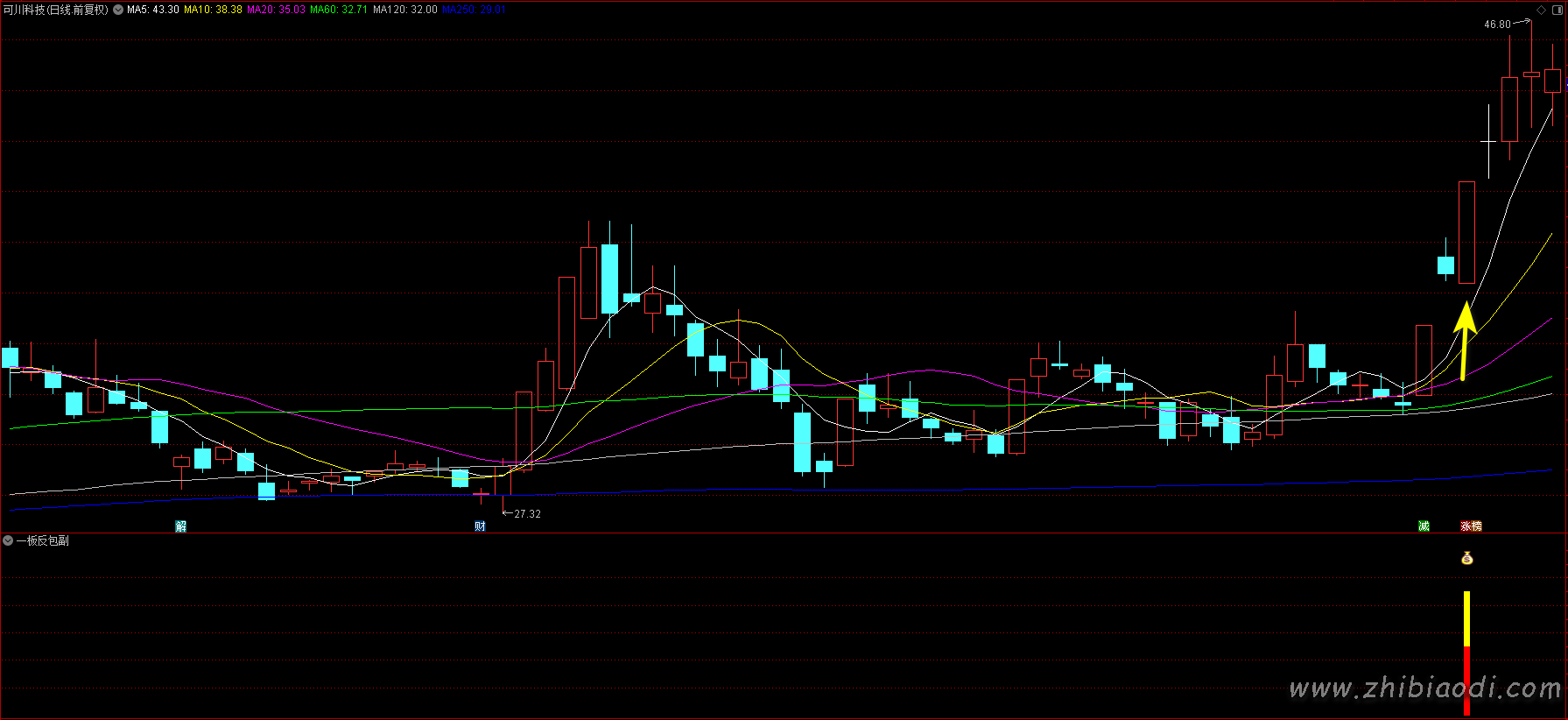This screenshot has width=1568, height=720.
Task: Click the magenta MA20 indicator label
Action: point(276,10)
